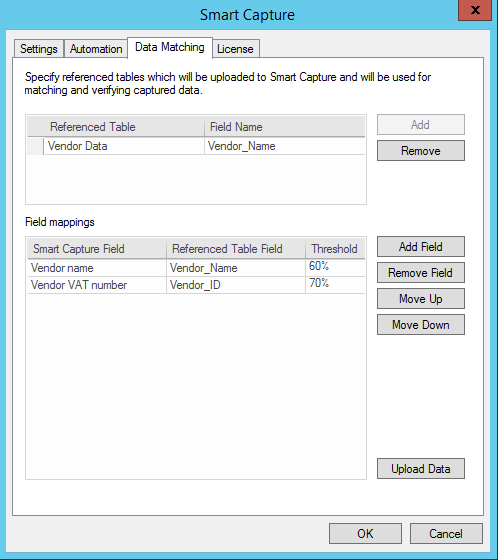
Task: Select the Data Matching tab
Action: [x=170, y=47]
